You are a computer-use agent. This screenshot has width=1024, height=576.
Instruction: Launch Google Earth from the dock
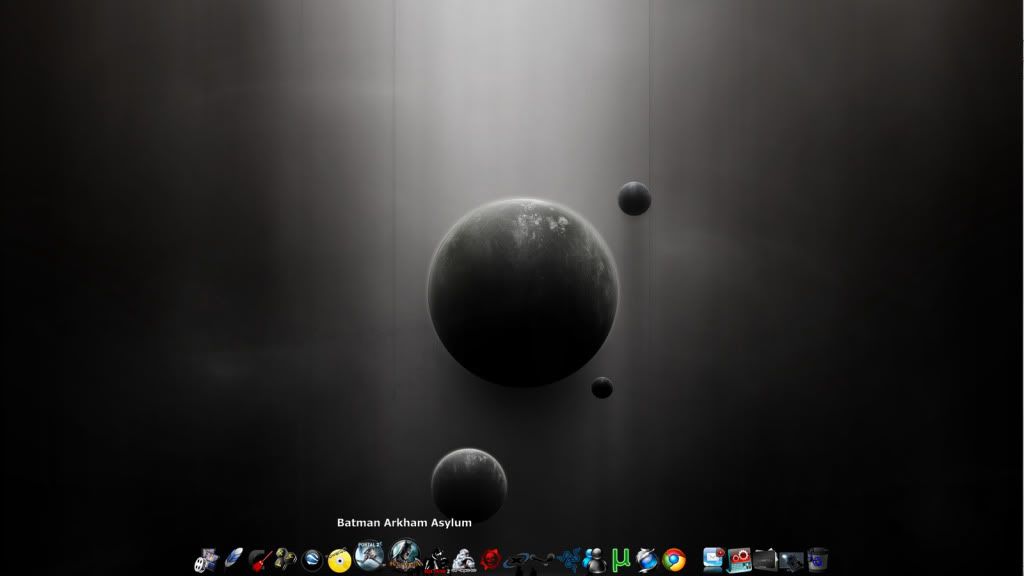(312, 560)
